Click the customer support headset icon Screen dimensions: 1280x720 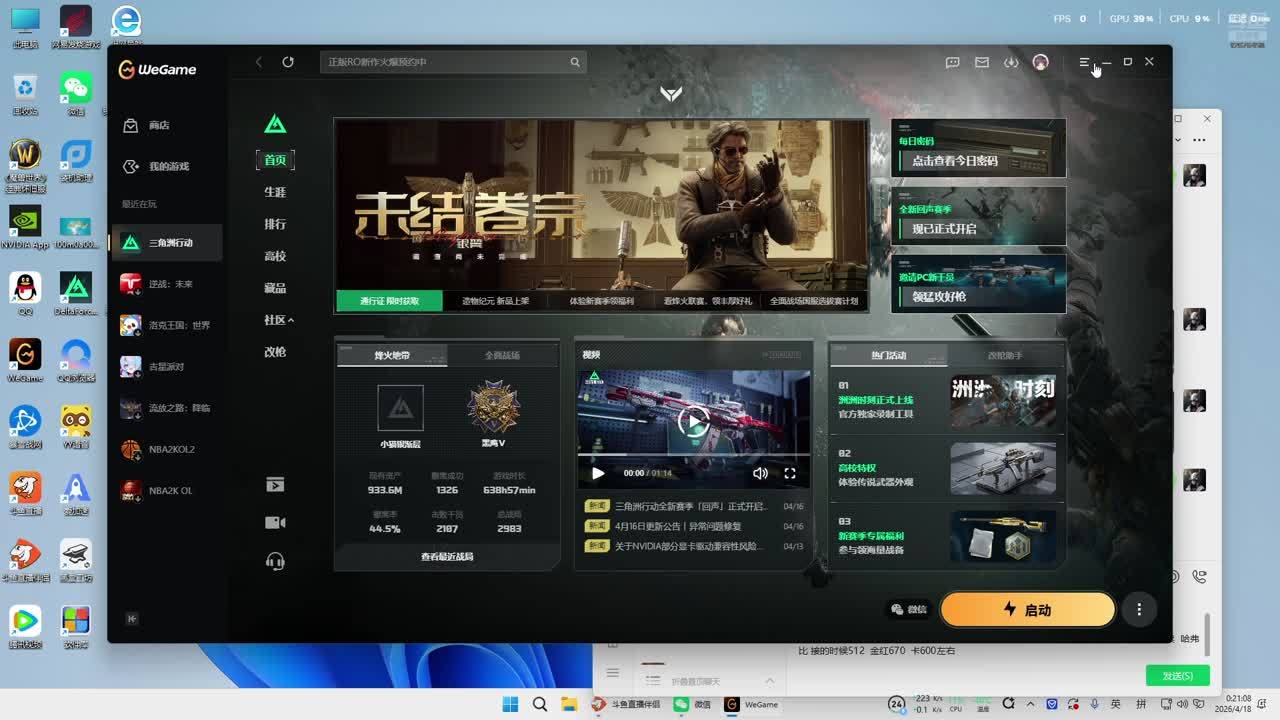[275, 562]
